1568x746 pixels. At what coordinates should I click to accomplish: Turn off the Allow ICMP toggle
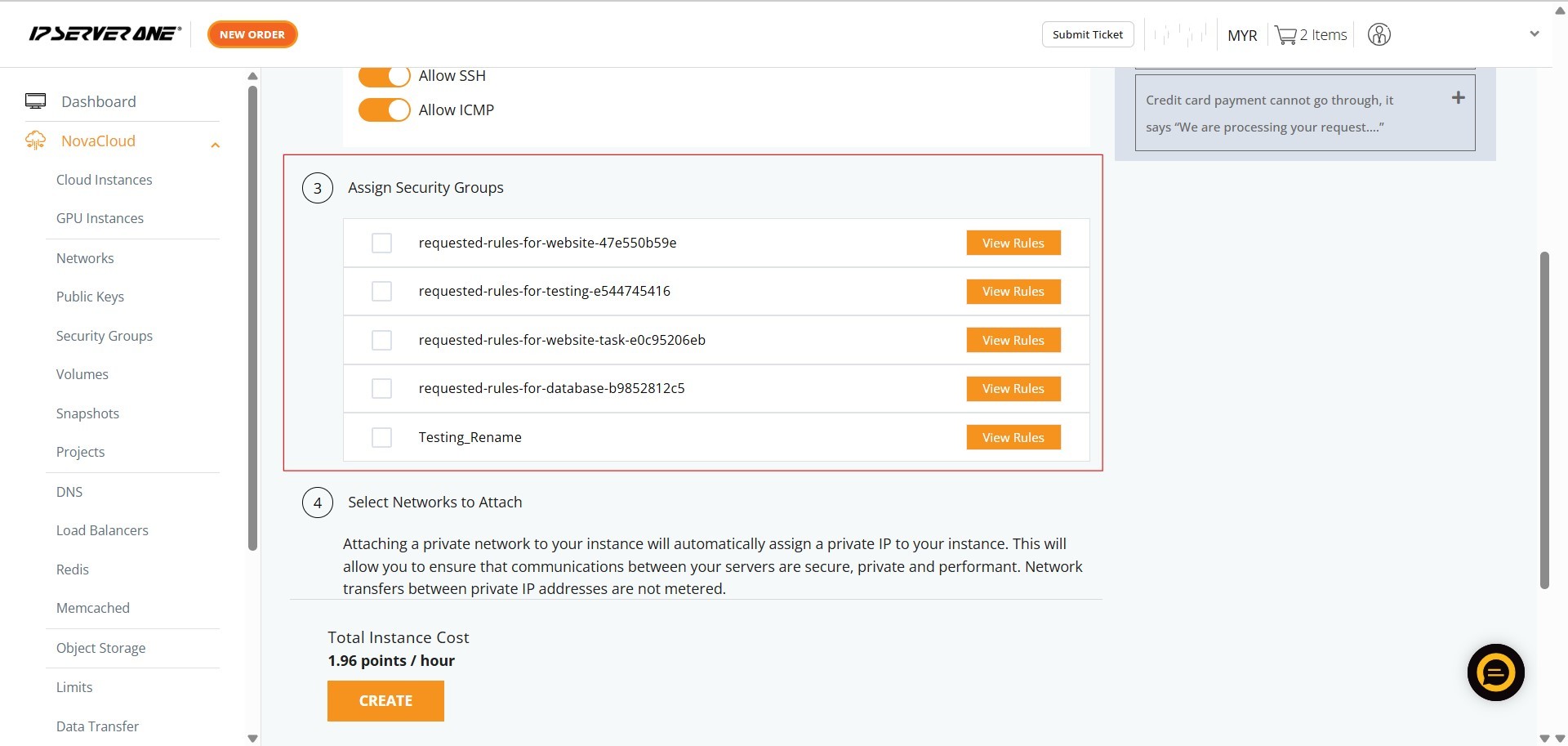coord(384,110)
